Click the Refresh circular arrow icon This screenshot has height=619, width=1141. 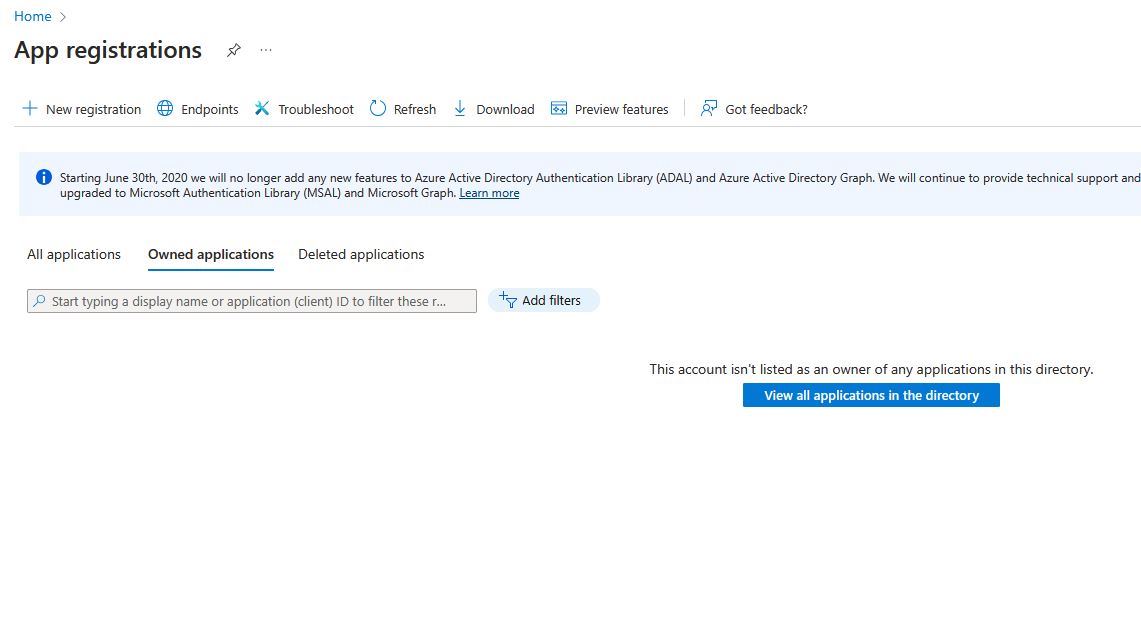click(378, 108)
